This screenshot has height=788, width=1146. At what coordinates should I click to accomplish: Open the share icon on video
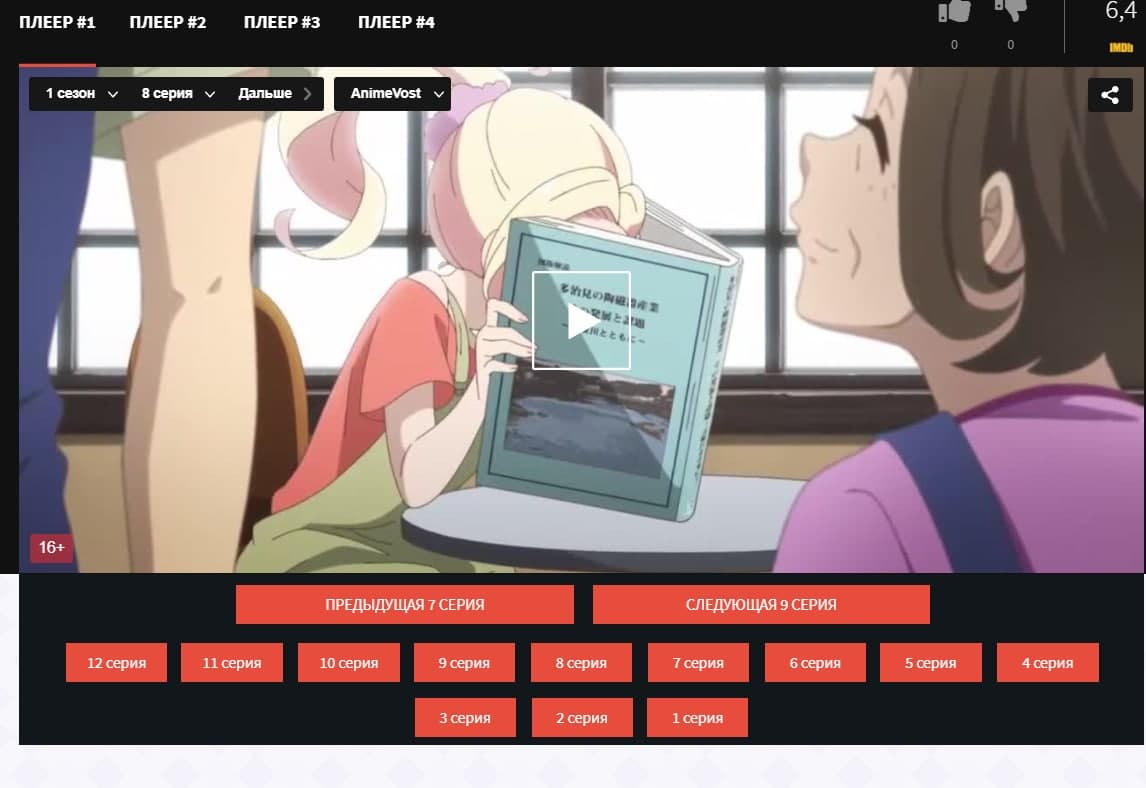(1109, 95)
